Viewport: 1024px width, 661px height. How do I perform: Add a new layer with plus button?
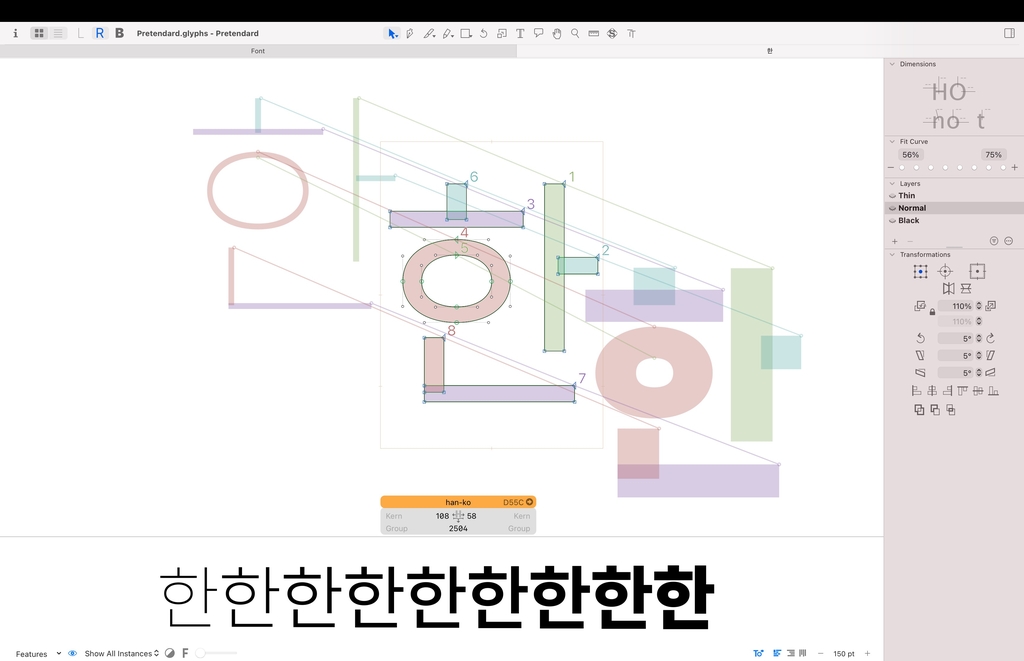pyautogui.click(x=894, y=241)
